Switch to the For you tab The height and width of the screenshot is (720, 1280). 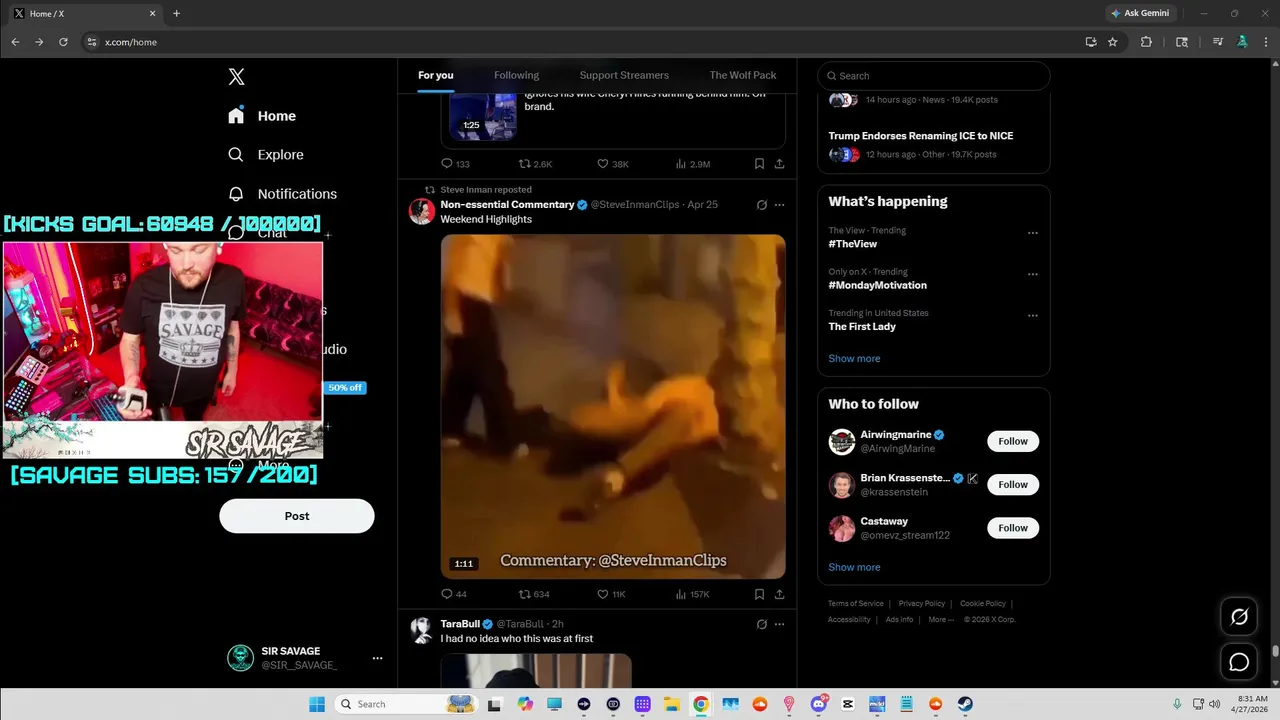click(436, 75)
